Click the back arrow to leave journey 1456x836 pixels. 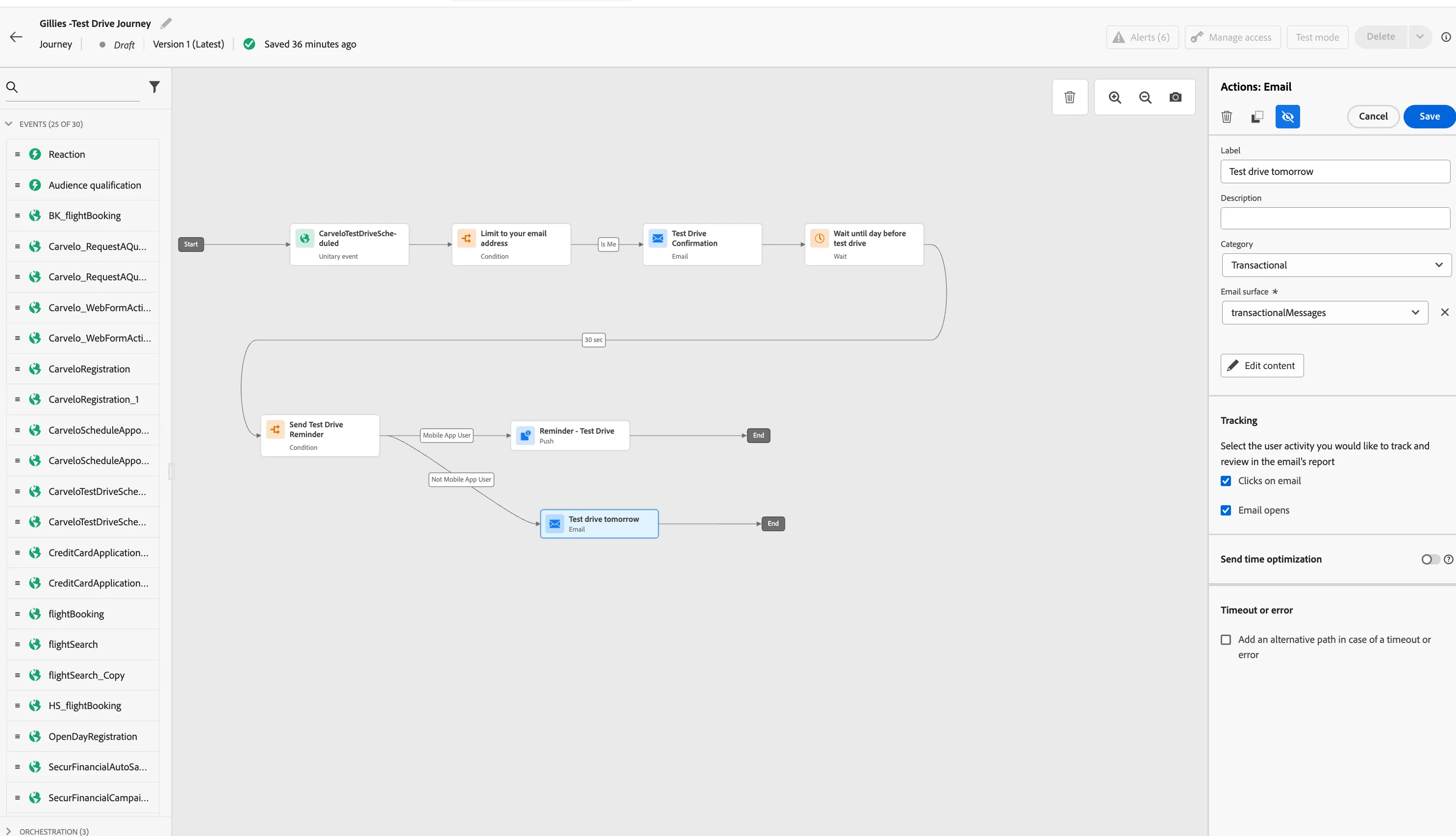16,37
